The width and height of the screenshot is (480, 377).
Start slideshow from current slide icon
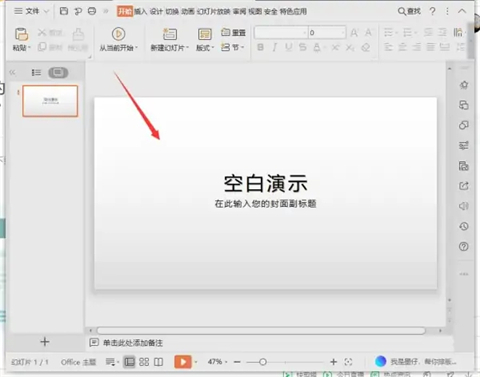tap(118, 34)
